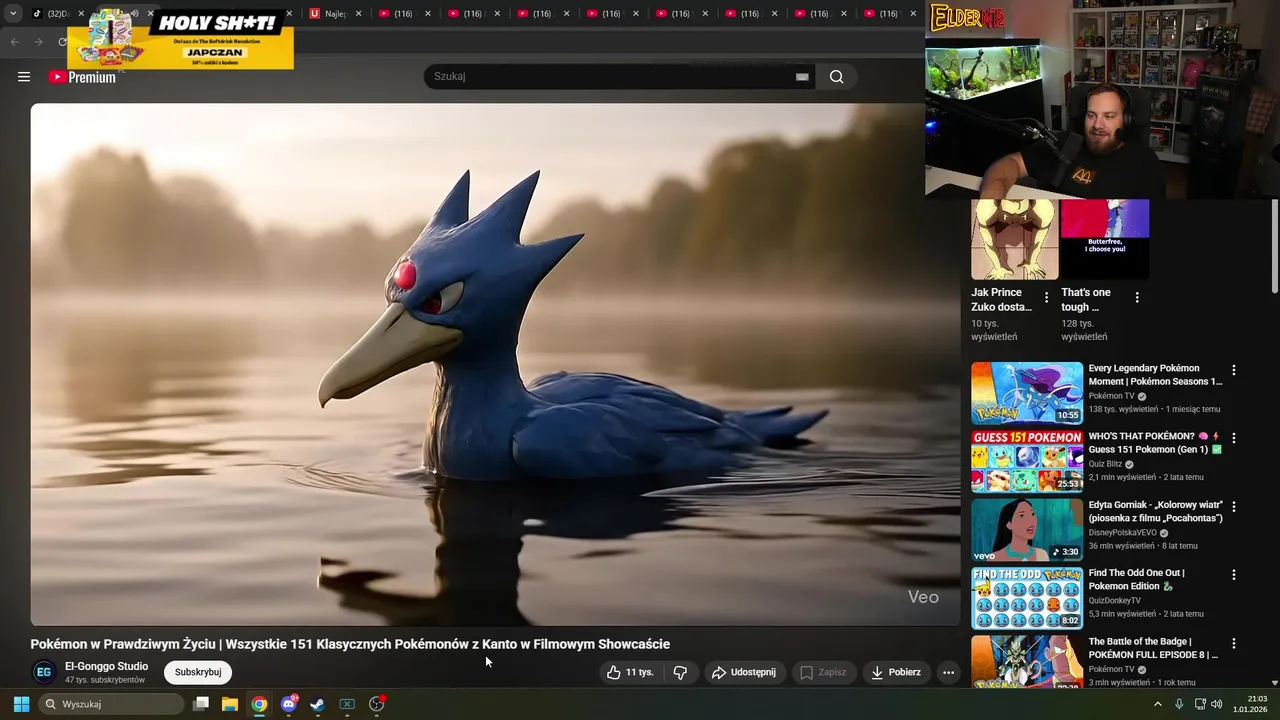
Task: Open QuizDonkeyTV channel link
Action: click(x=1114, y=601)
